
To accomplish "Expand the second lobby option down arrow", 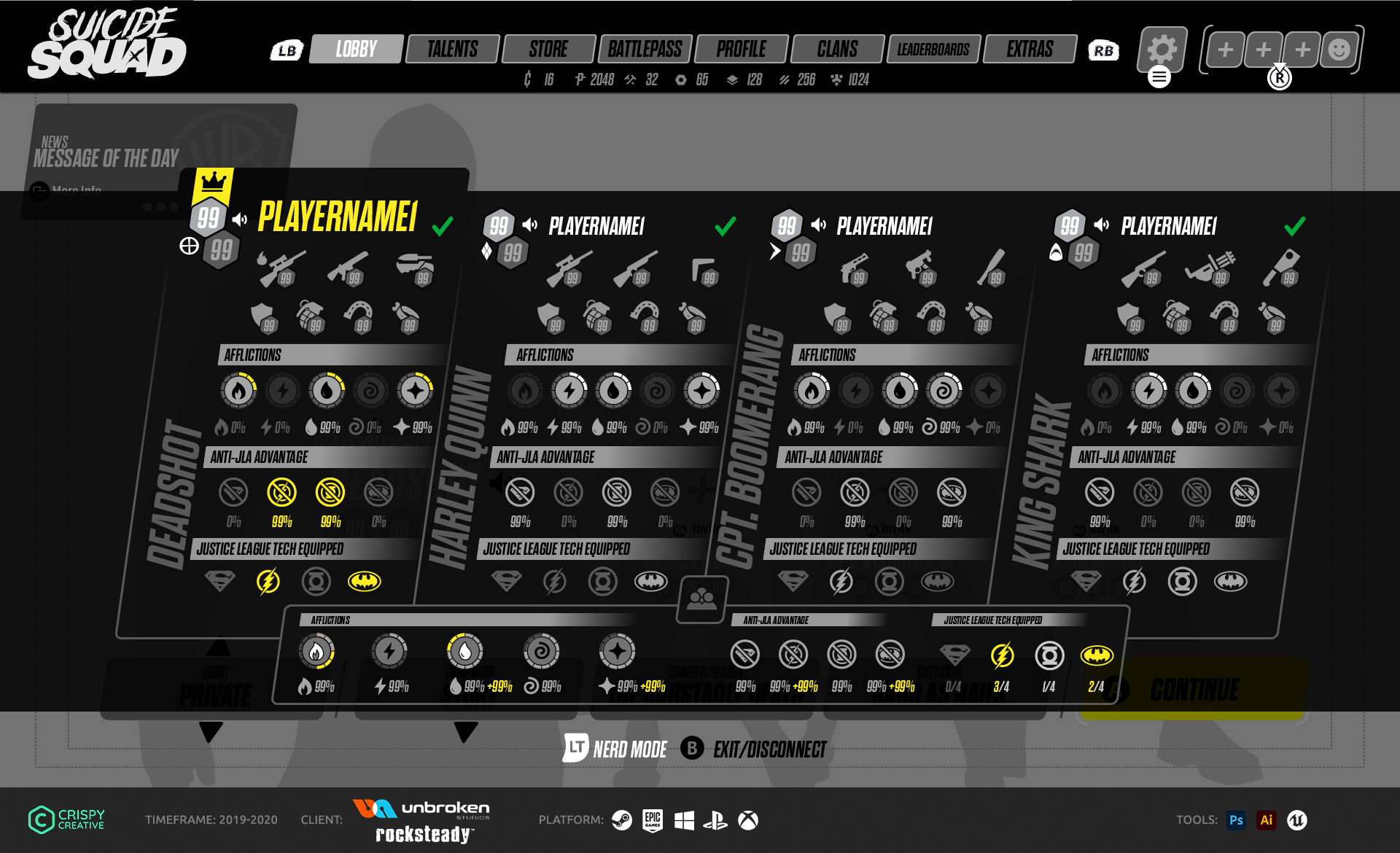I will (465, 731).
